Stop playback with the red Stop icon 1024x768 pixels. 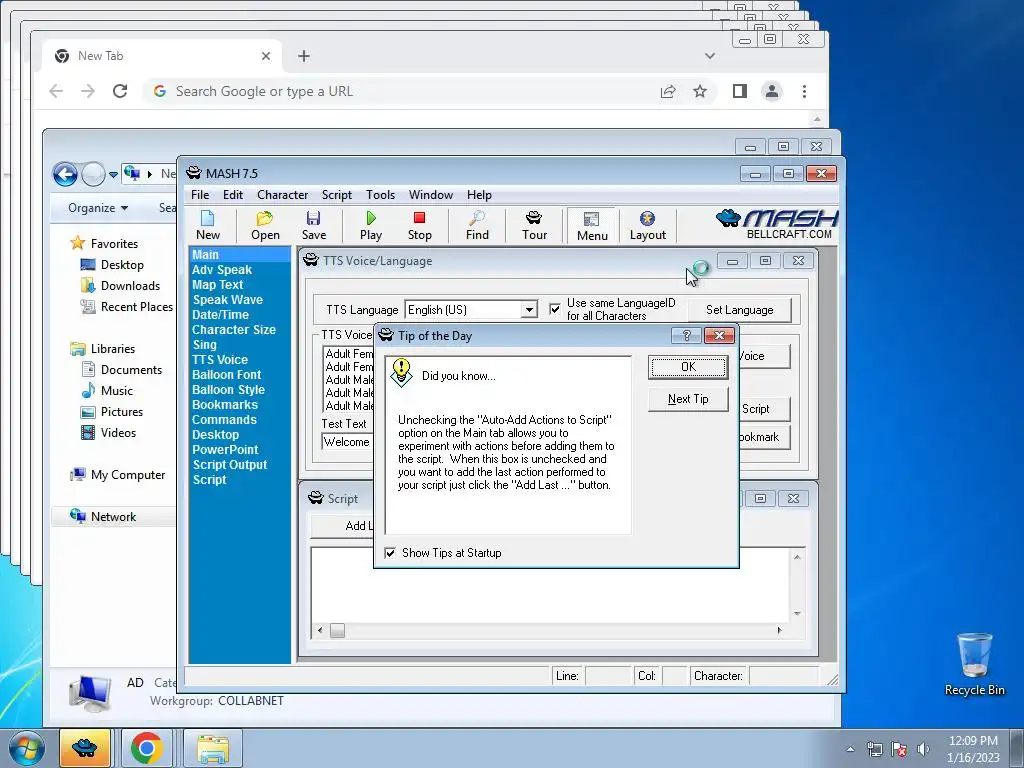pyautogui.click(x=419, y=225)
